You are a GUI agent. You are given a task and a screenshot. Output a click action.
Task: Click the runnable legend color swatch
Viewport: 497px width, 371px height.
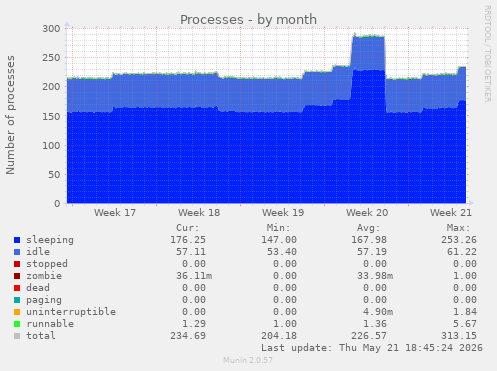point(17,324)
